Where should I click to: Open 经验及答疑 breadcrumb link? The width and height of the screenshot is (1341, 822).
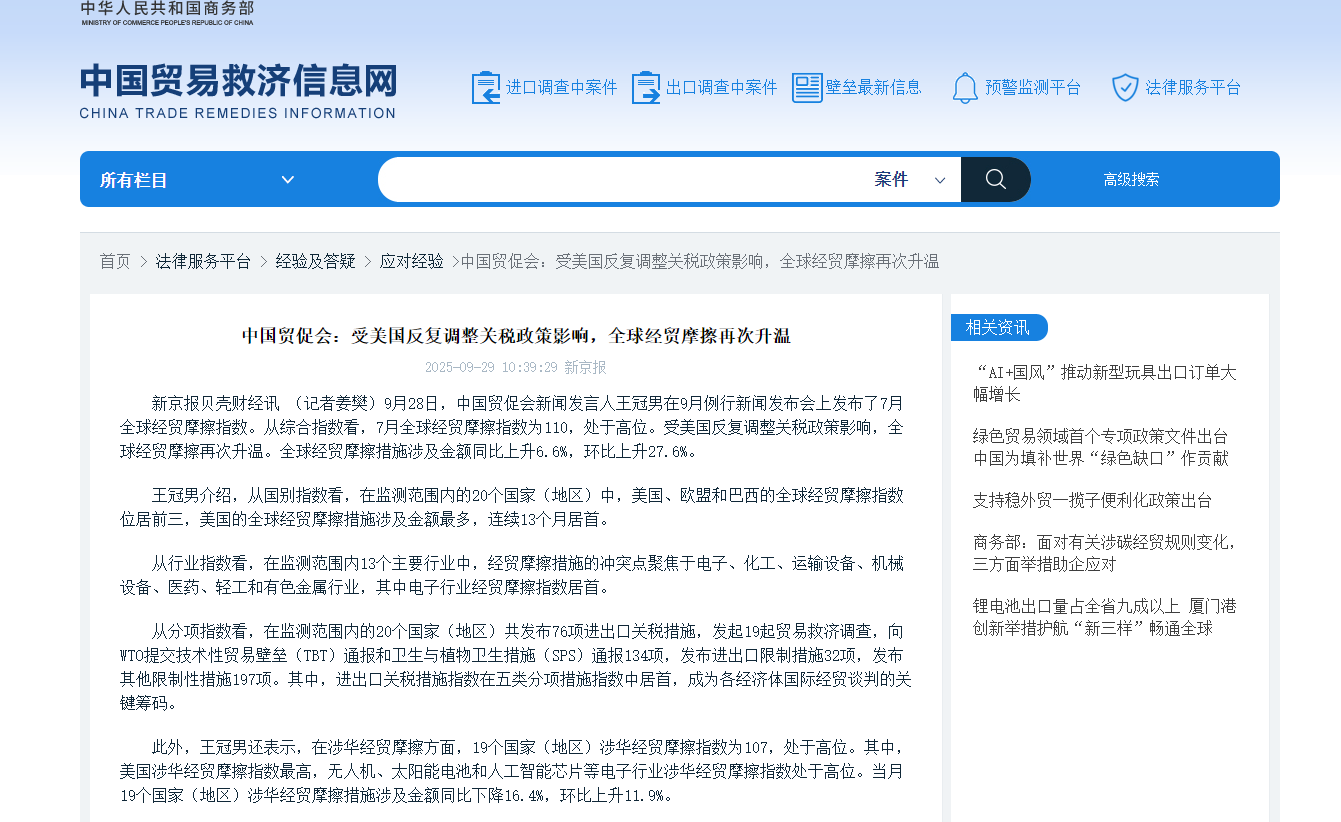(315, 262)
